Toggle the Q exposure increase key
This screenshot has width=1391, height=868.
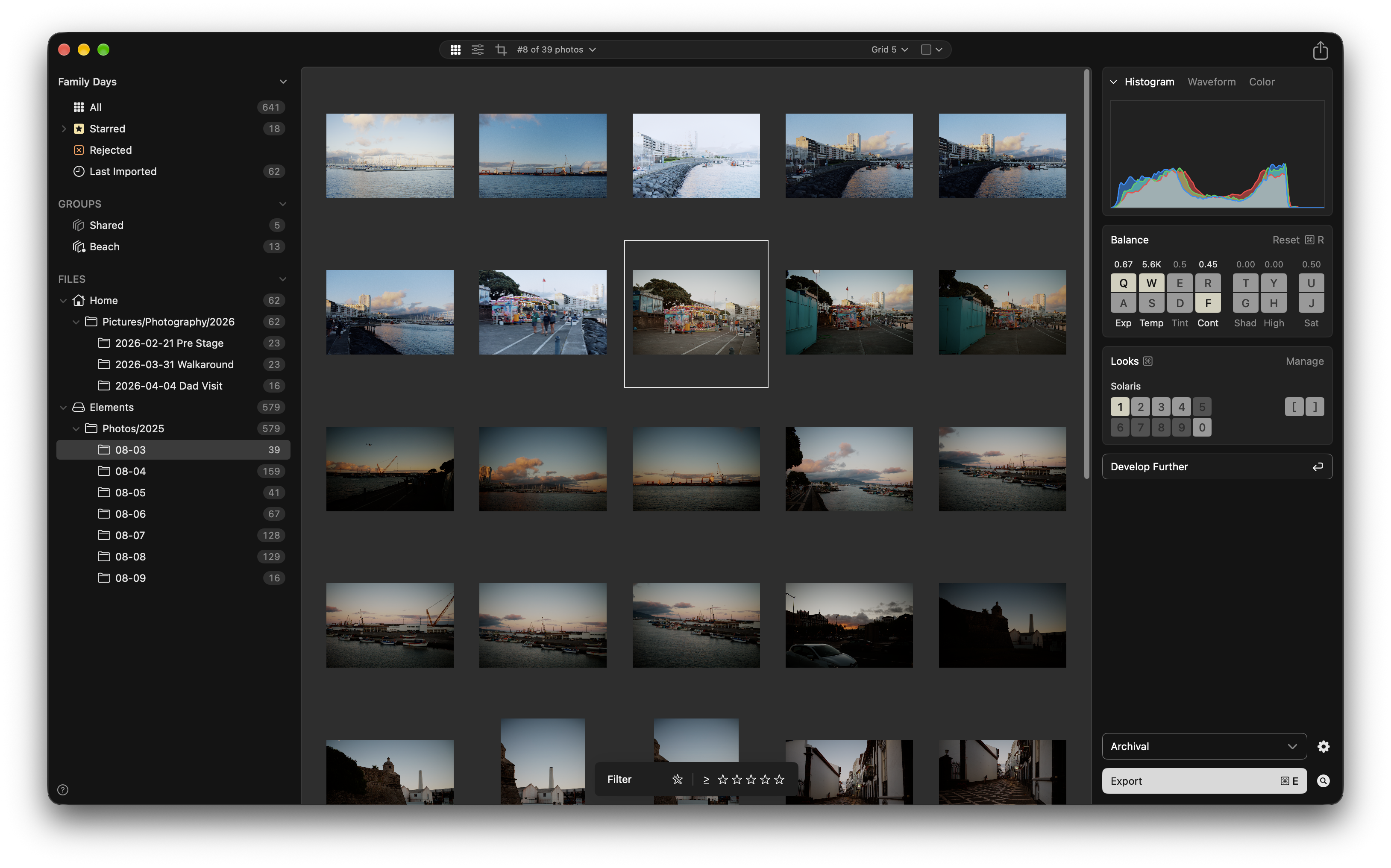coord(1123,283)
